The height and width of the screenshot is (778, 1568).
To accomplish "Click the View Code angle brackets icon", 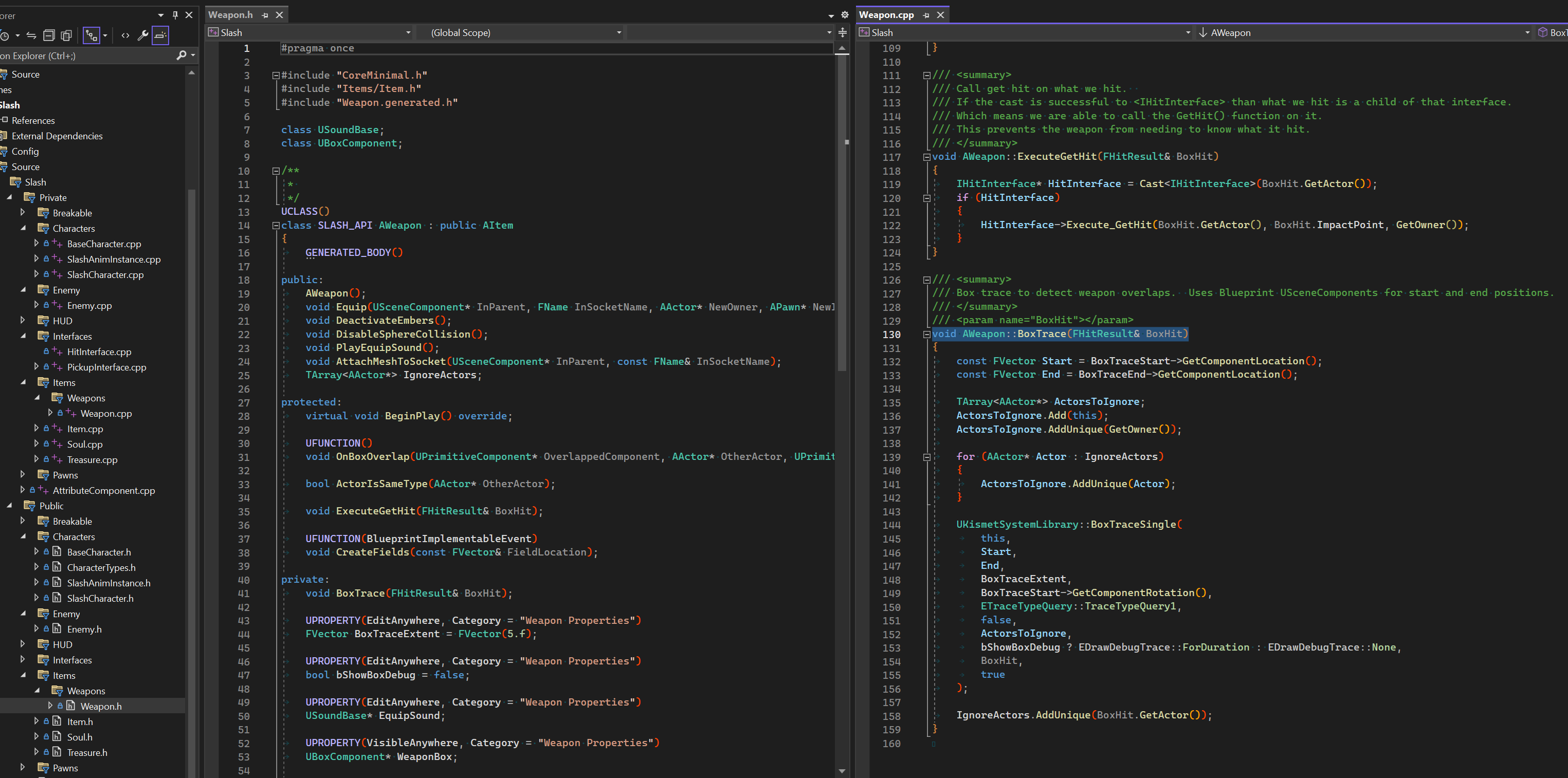I will [125, 35].
